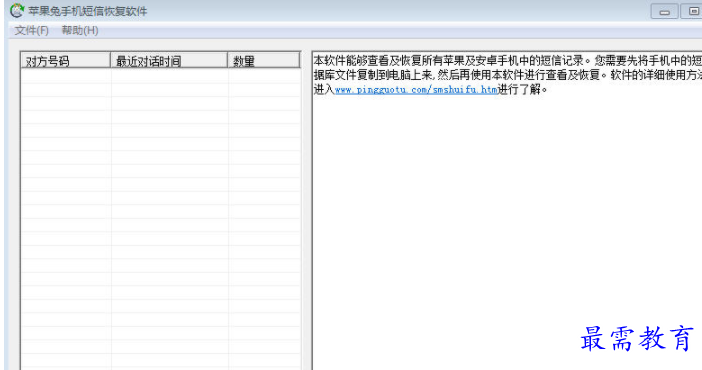Open the 帮助(H) menu

tap(80, 30)
